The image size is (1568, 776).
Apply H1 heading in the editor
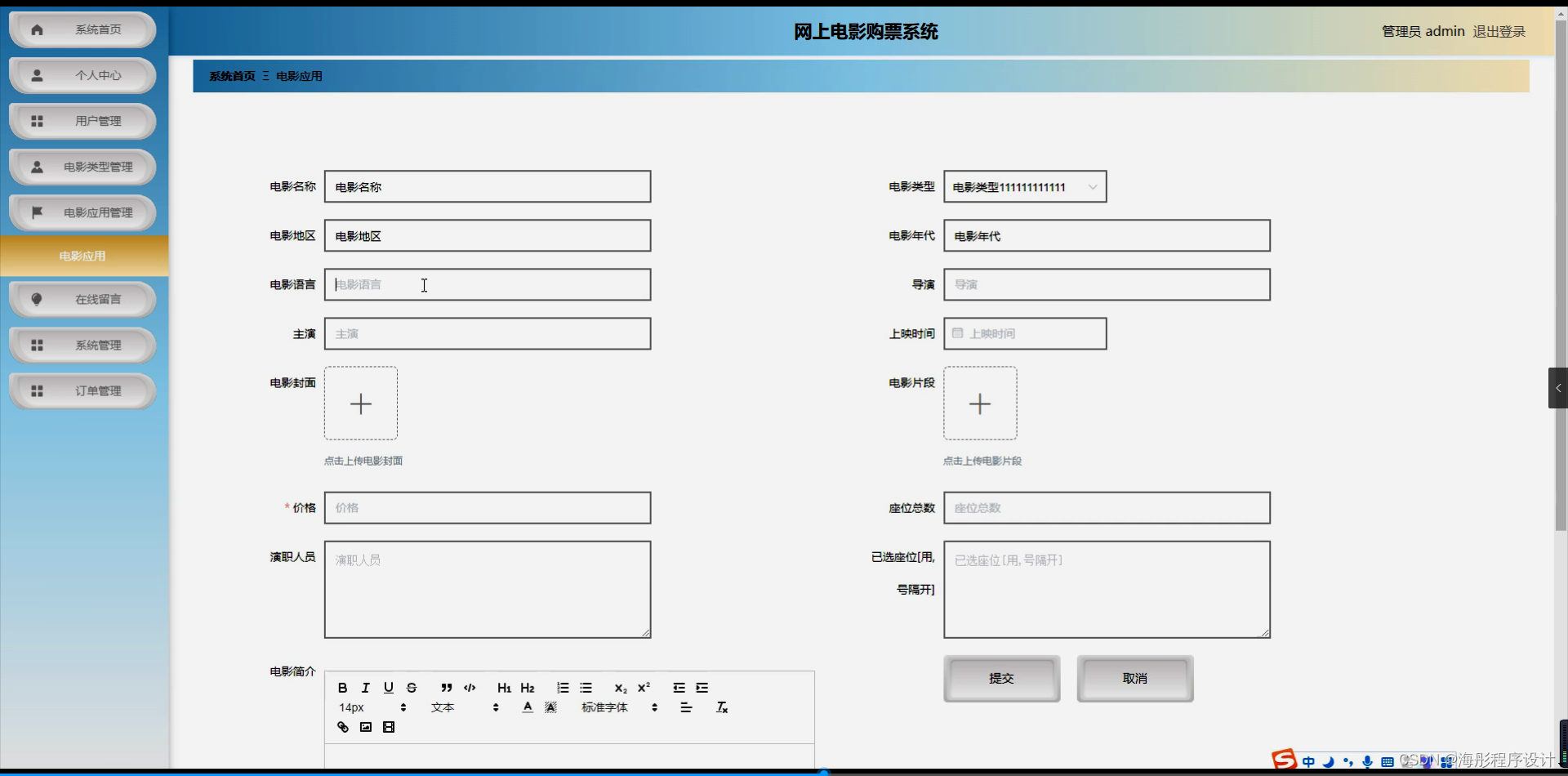[x=504, y=687]
